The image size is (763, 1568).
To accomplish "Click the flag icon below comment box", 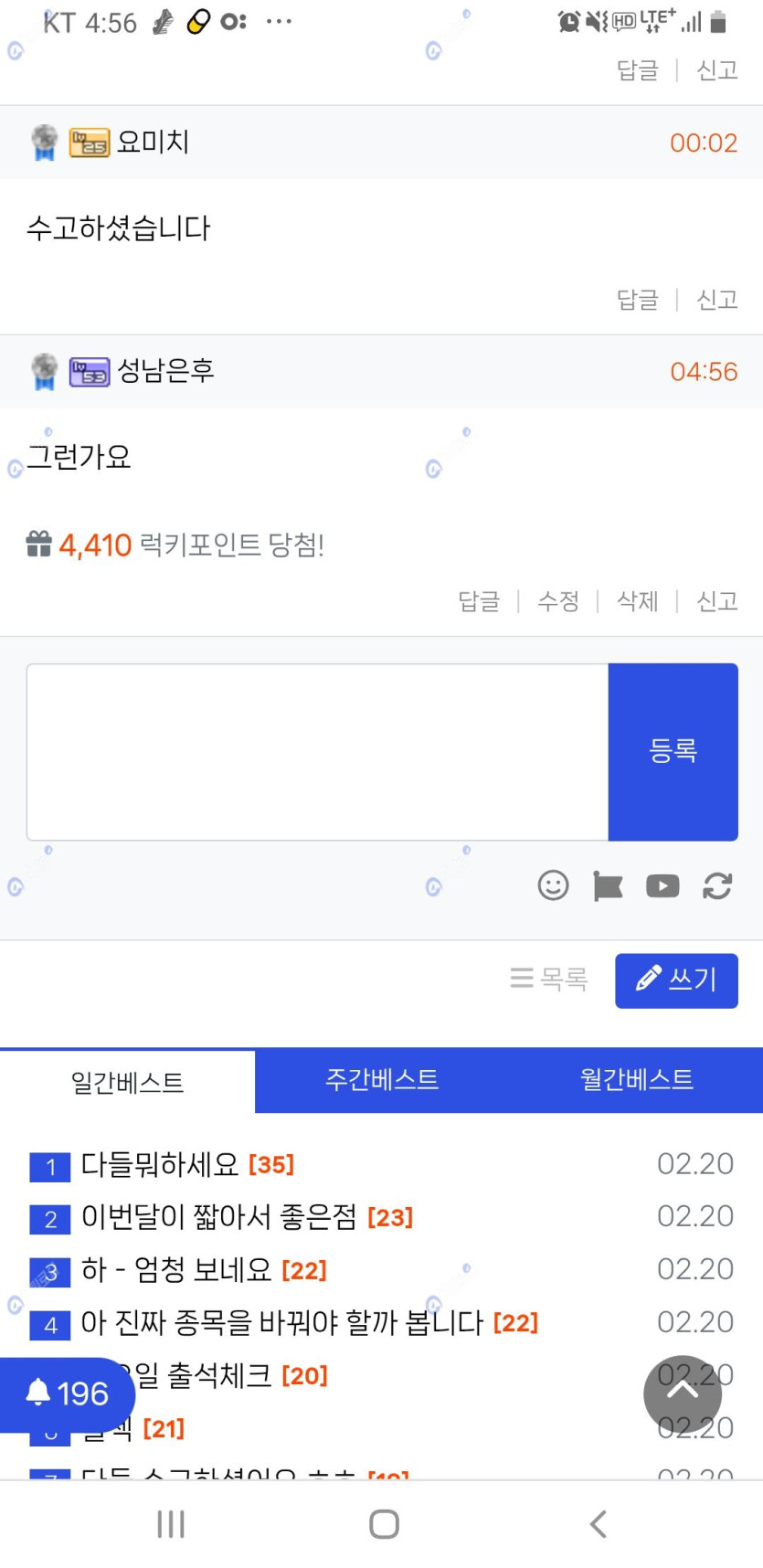I will tap(608, 885).
